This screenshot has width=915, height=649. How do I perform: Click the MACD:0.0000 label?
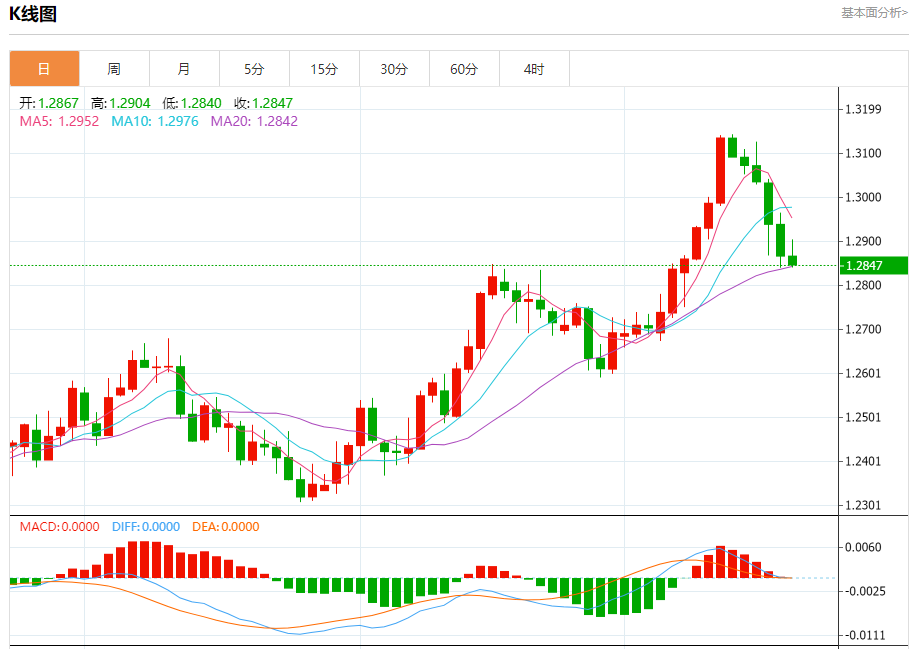60,527
